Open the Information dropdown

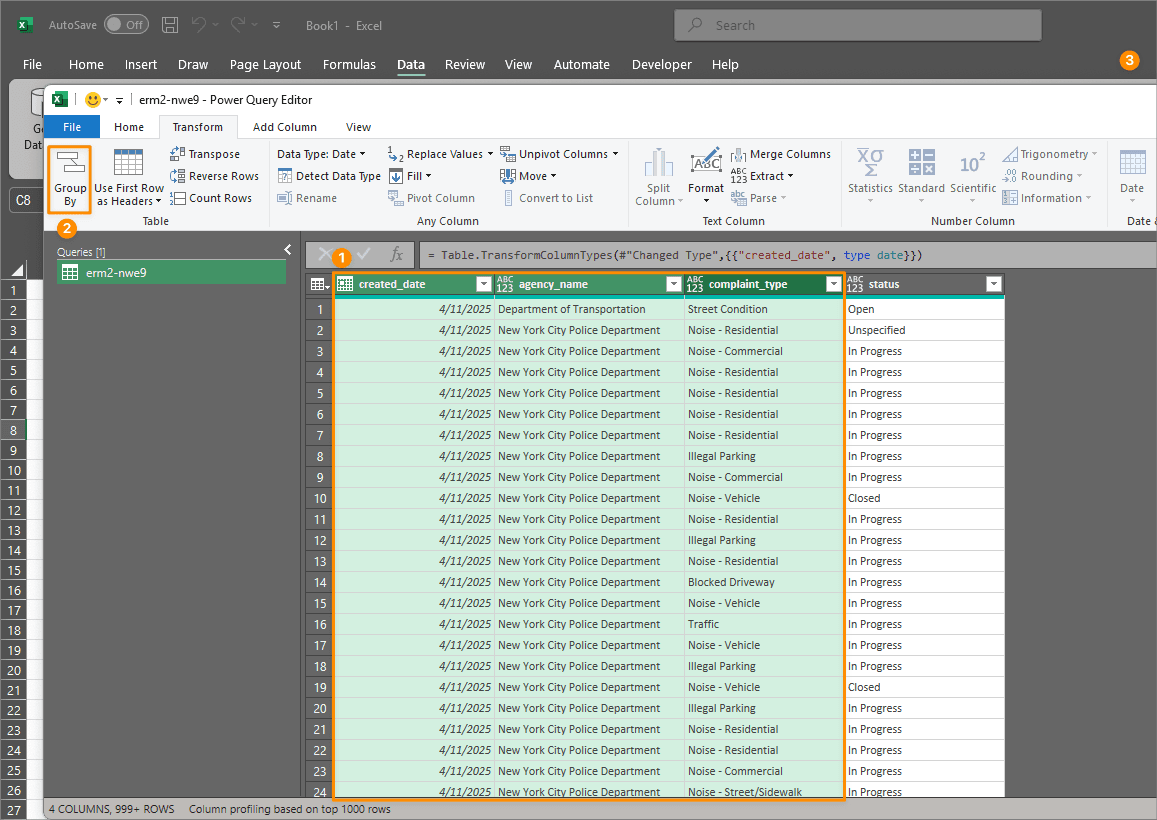pyautogui.click(x=1046, y=198)
